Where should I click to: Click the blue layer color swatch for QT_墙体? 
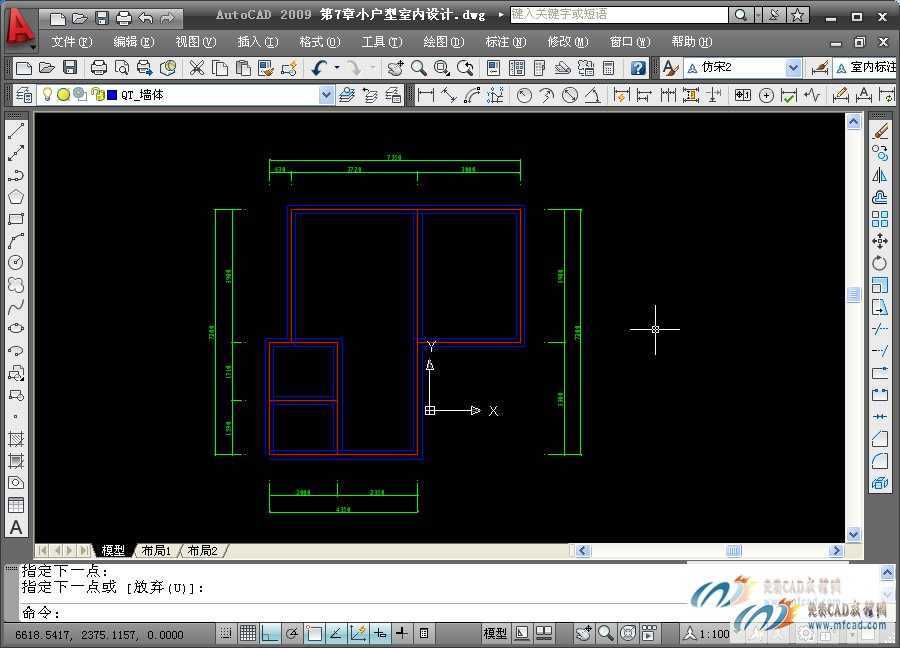[112, 95]
